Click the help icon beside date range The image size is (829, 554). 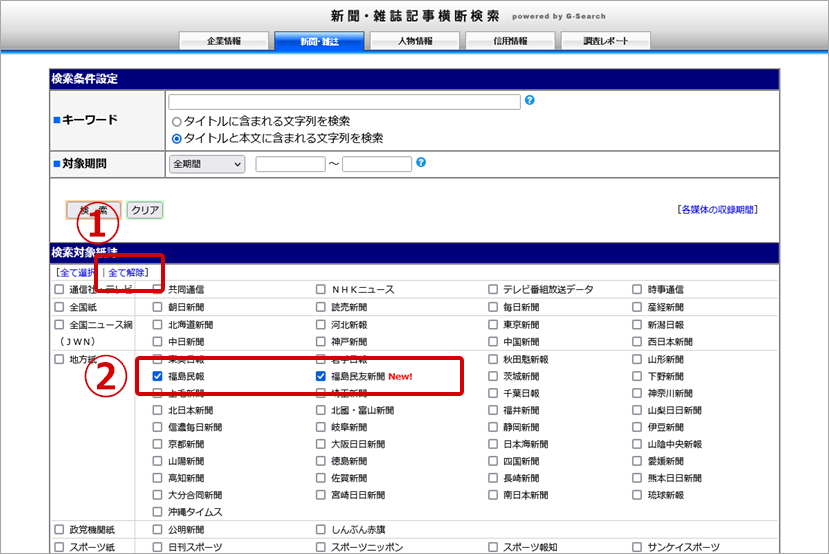421,163
